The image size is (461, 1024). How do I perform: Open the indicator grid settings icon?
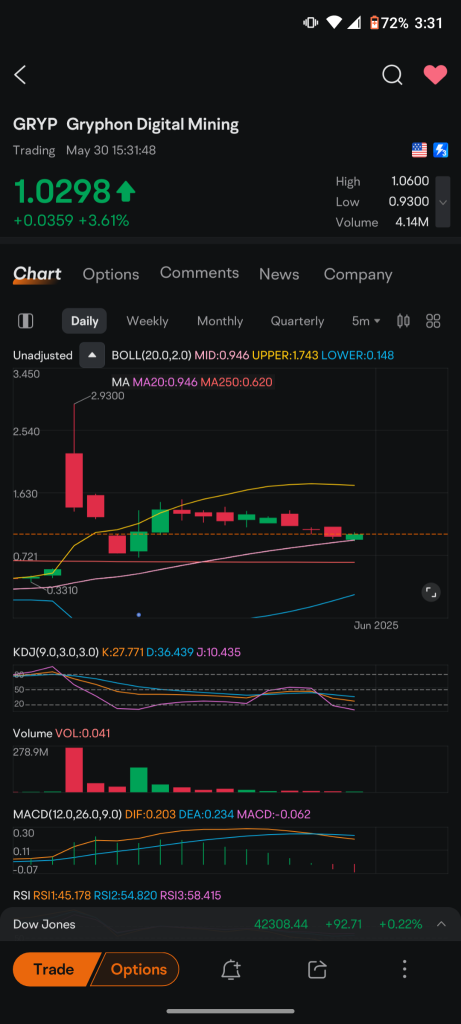[433, 321]
